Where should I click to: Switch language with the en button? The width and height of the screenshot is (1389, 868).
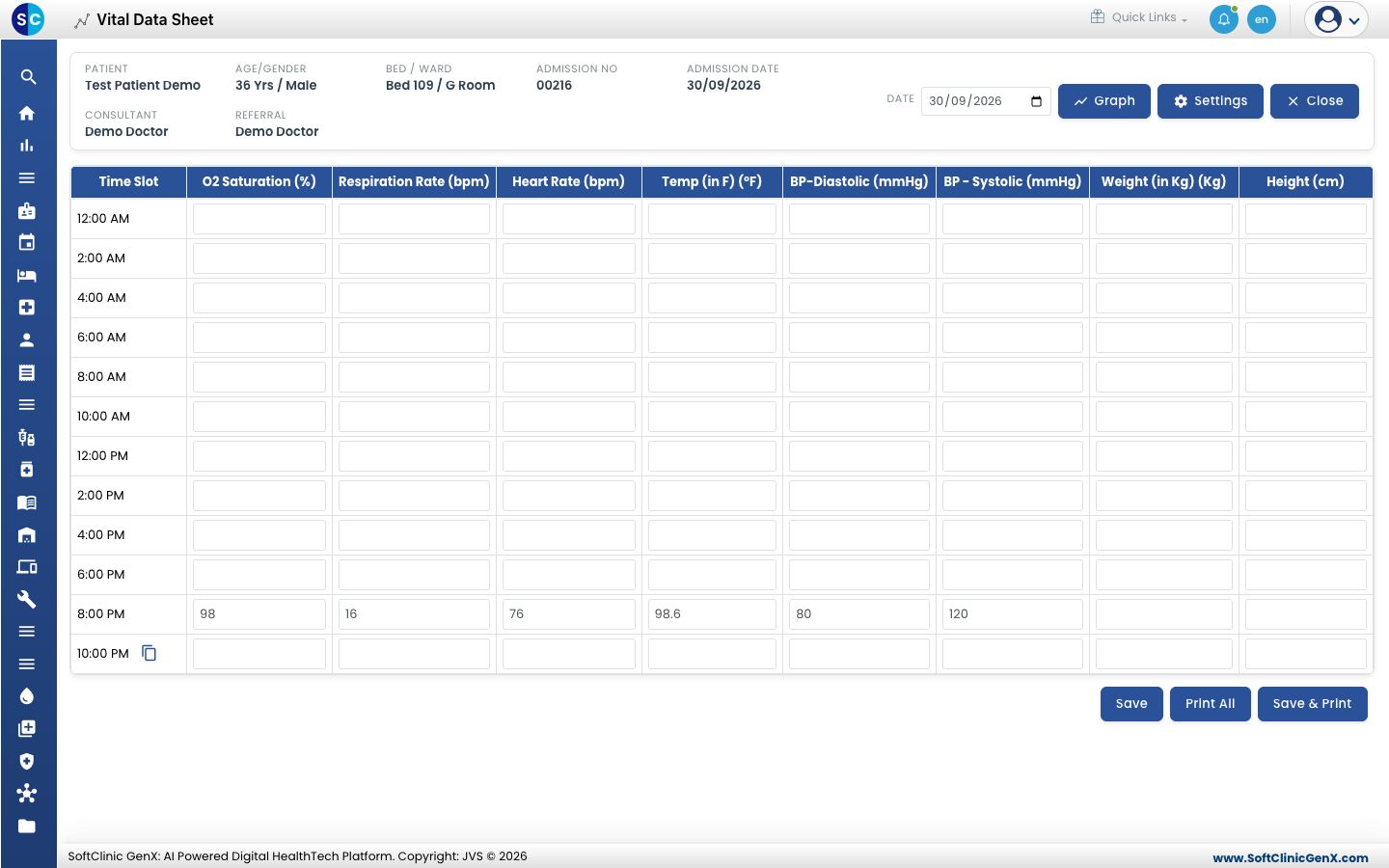coord(1262,19)
